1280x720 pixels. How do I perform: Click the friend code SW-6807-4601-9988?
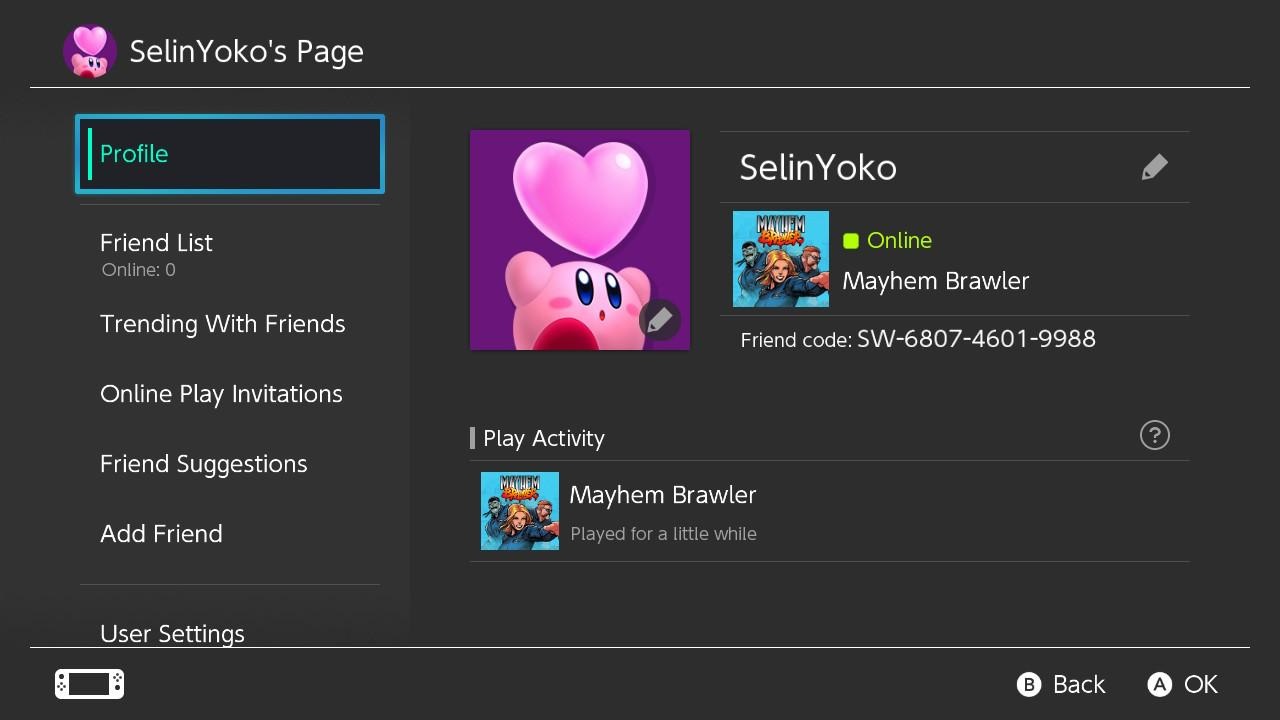click(x=976, y=339)
